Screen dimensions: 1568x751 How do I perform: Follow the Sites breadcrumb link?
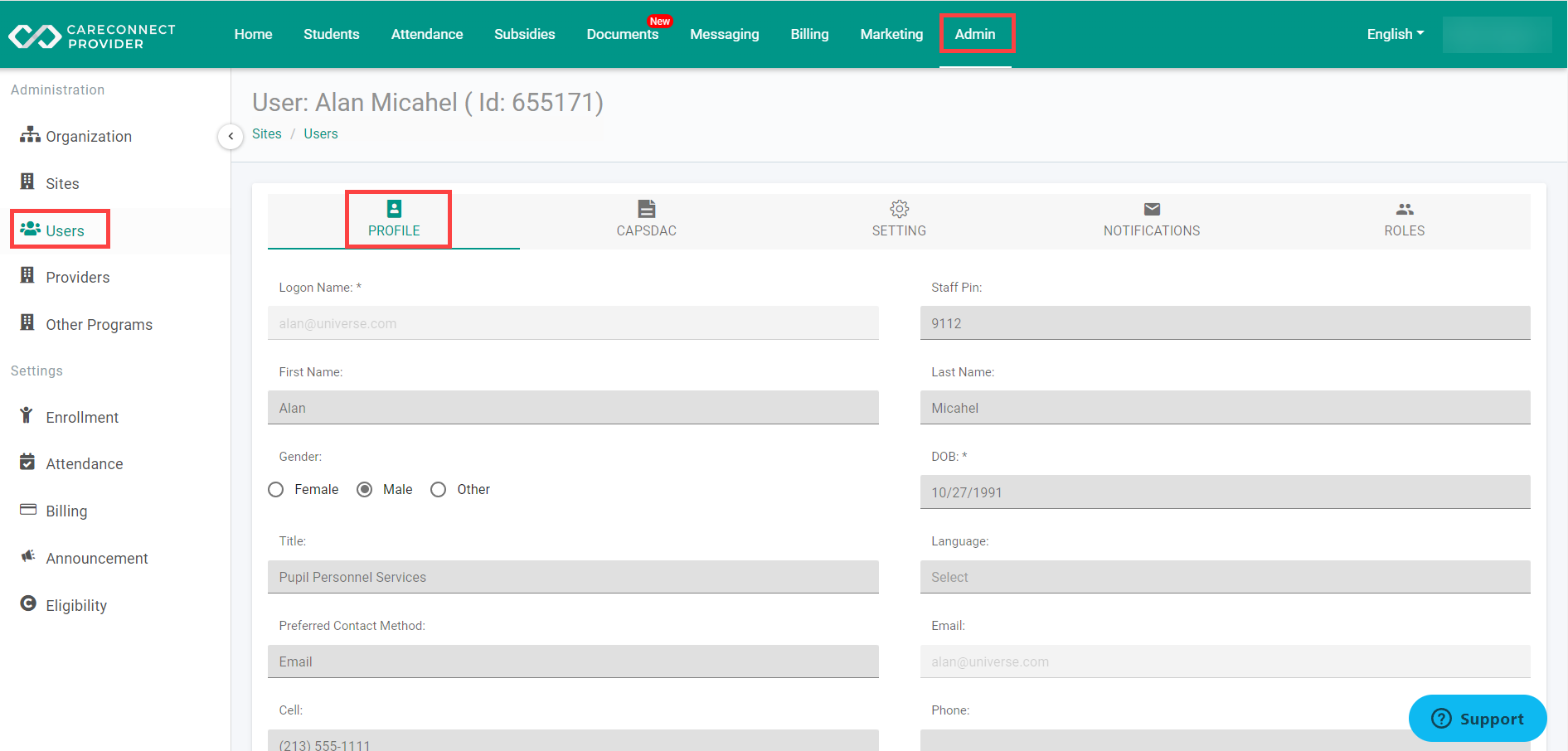pyautogui.click(x=267, y=133)
